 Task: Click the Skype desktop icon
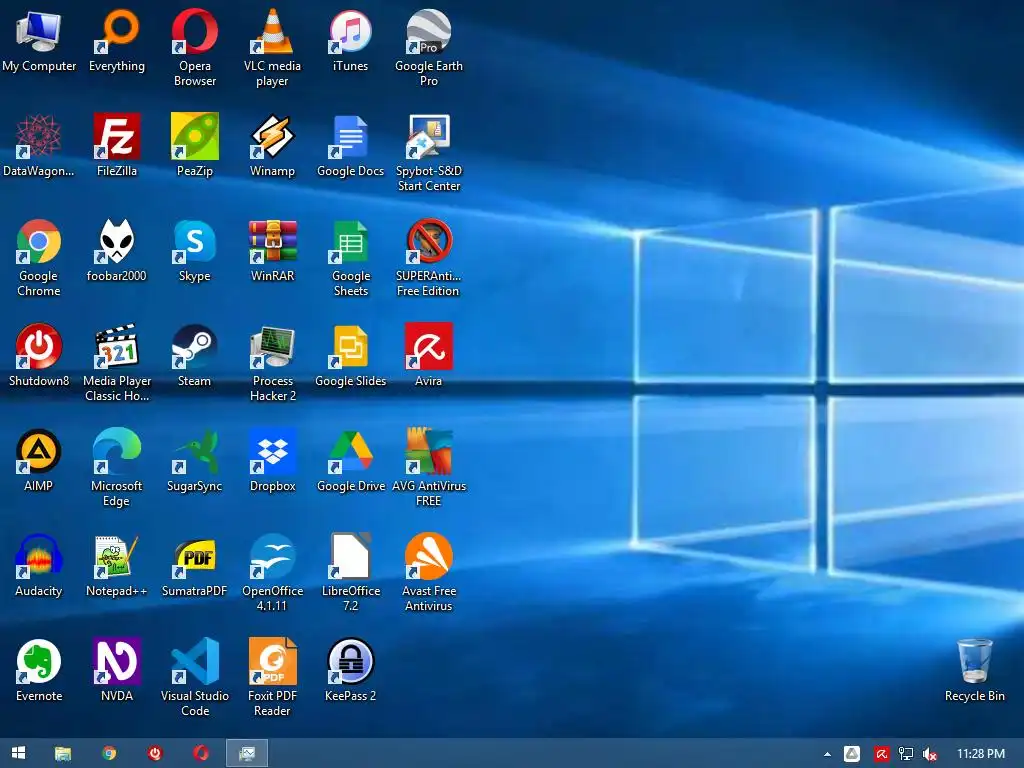pyautogui.click(x=195, y=250)
